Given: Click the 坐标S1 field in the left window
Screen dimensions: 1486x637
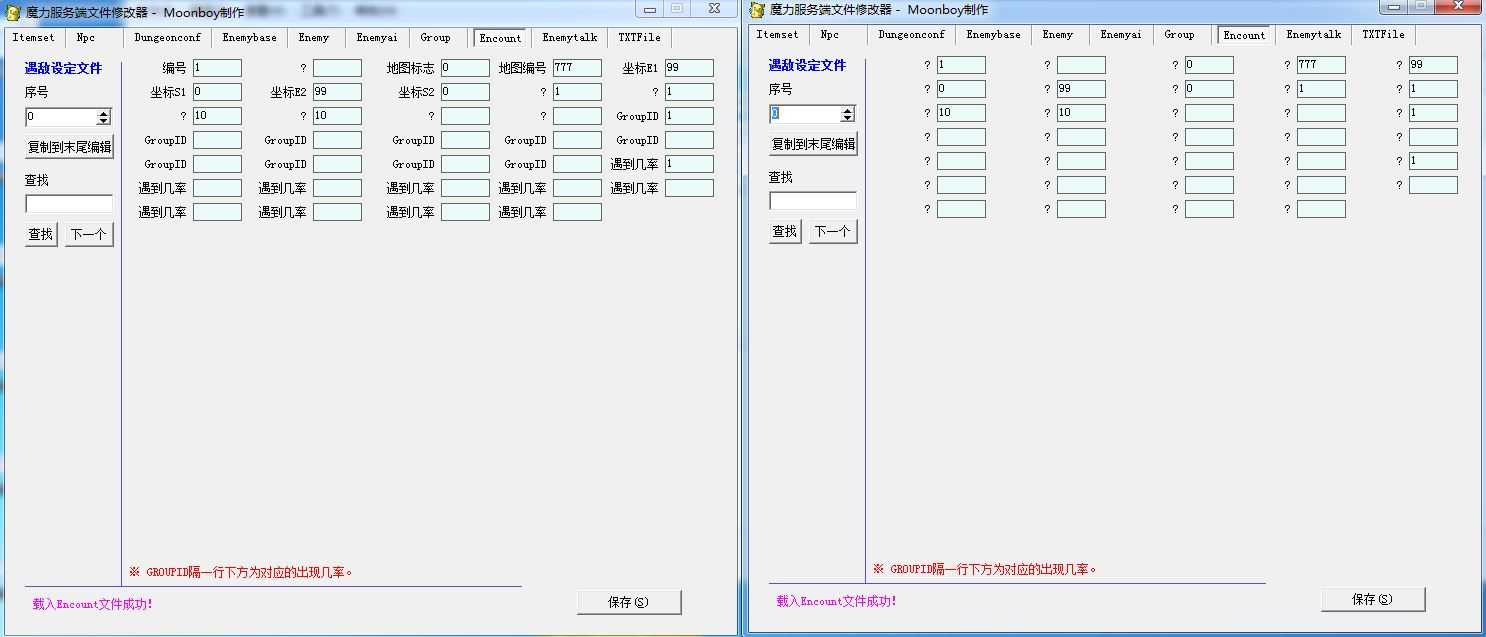Looking at the screenshot, I should [x=217, y=92].
